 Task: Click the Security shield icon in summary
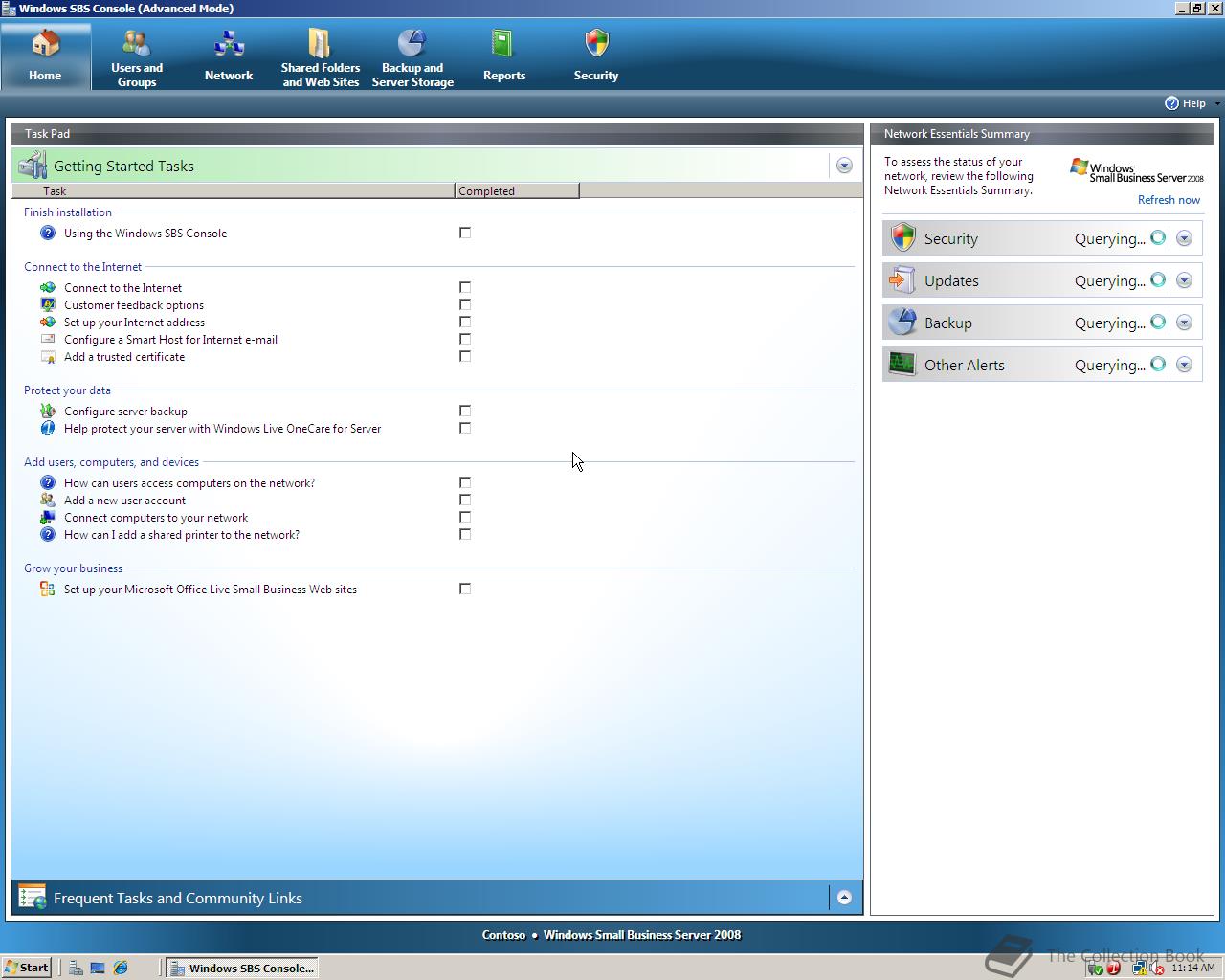(903, 237)
